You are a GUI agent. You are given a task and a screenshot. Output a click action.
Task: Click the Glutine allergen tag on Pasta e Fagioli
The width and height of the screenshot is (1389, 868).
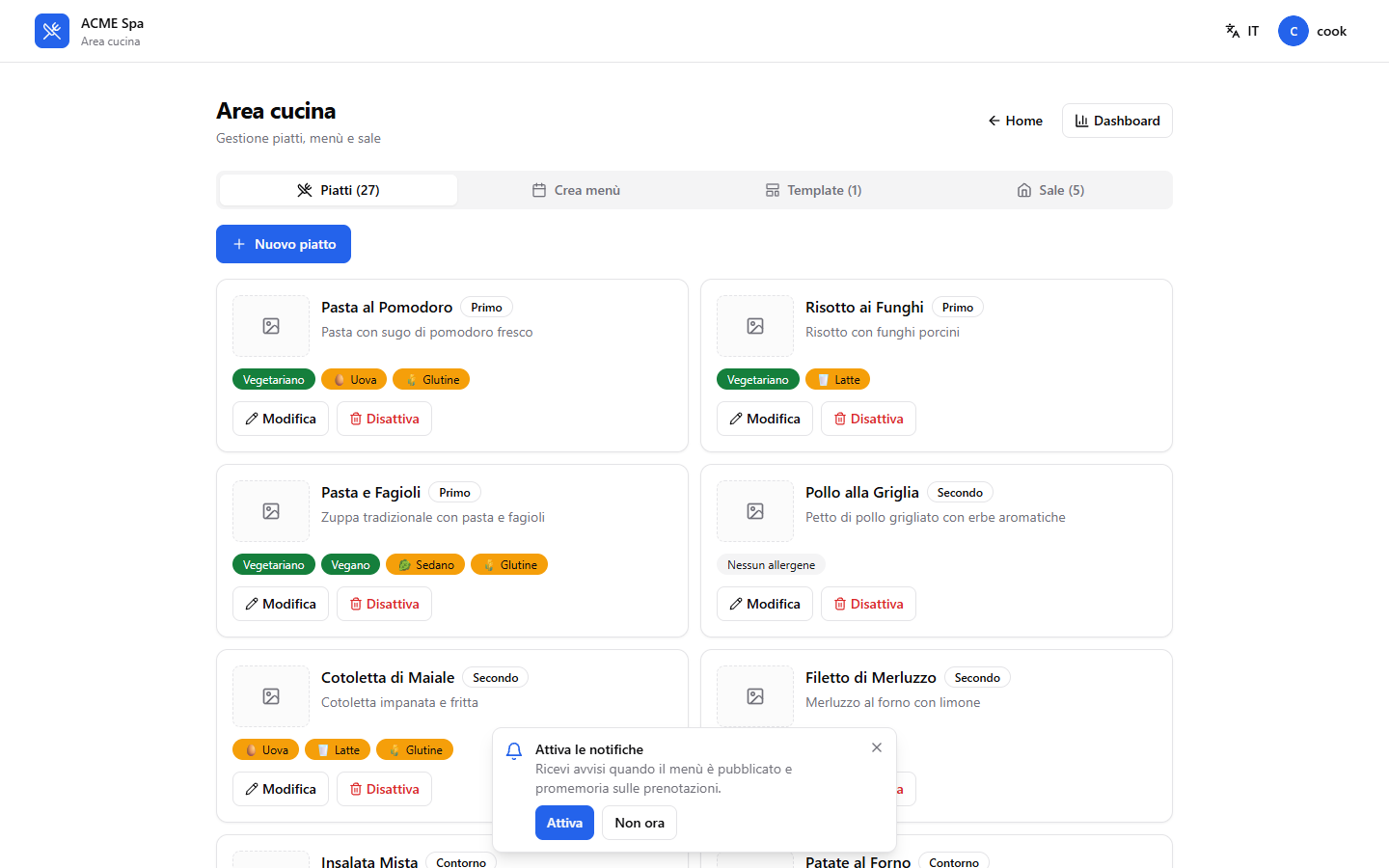pyautogui.click(x=509, y=565)
